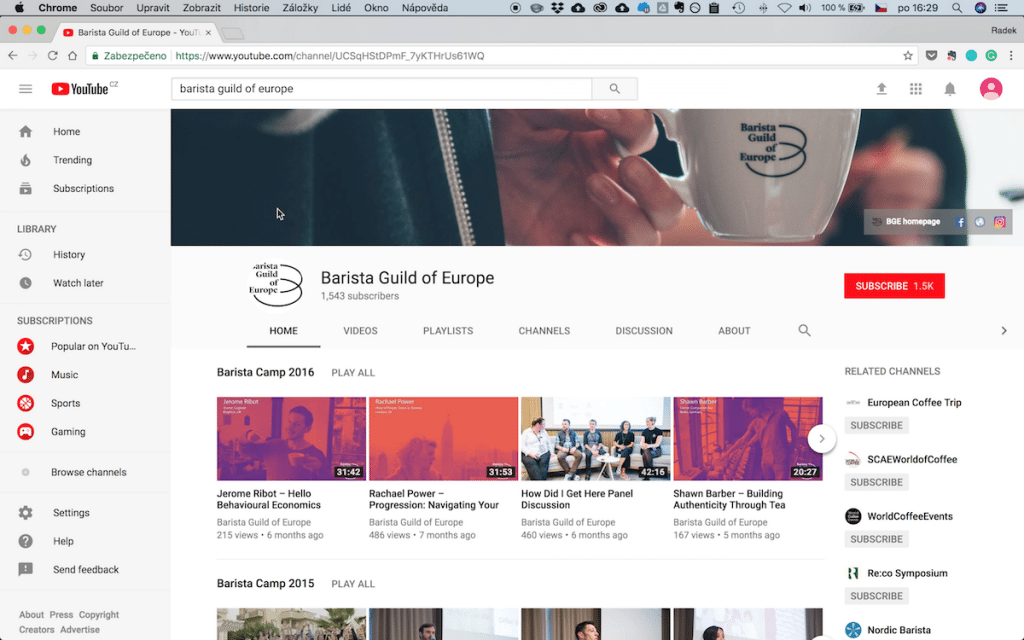Go back in browser history

click(13, 56)
